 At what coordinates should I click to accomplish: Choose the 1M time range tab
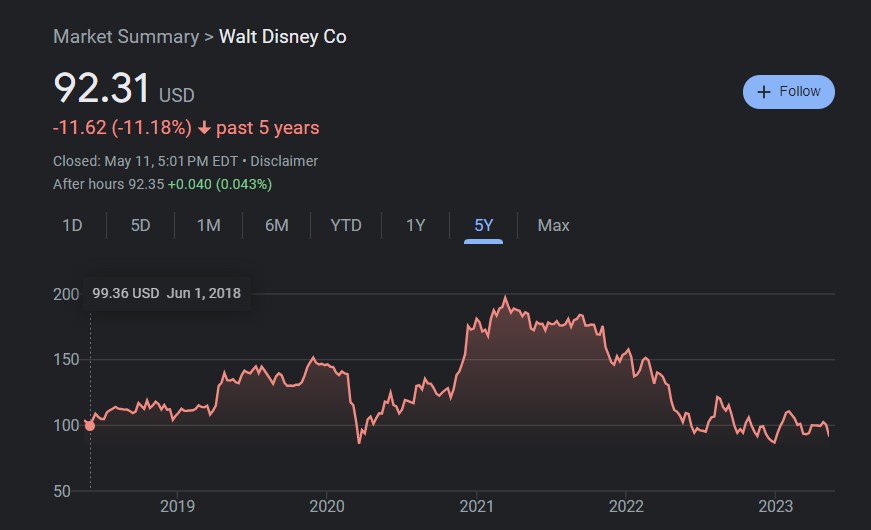click(208, 225)
